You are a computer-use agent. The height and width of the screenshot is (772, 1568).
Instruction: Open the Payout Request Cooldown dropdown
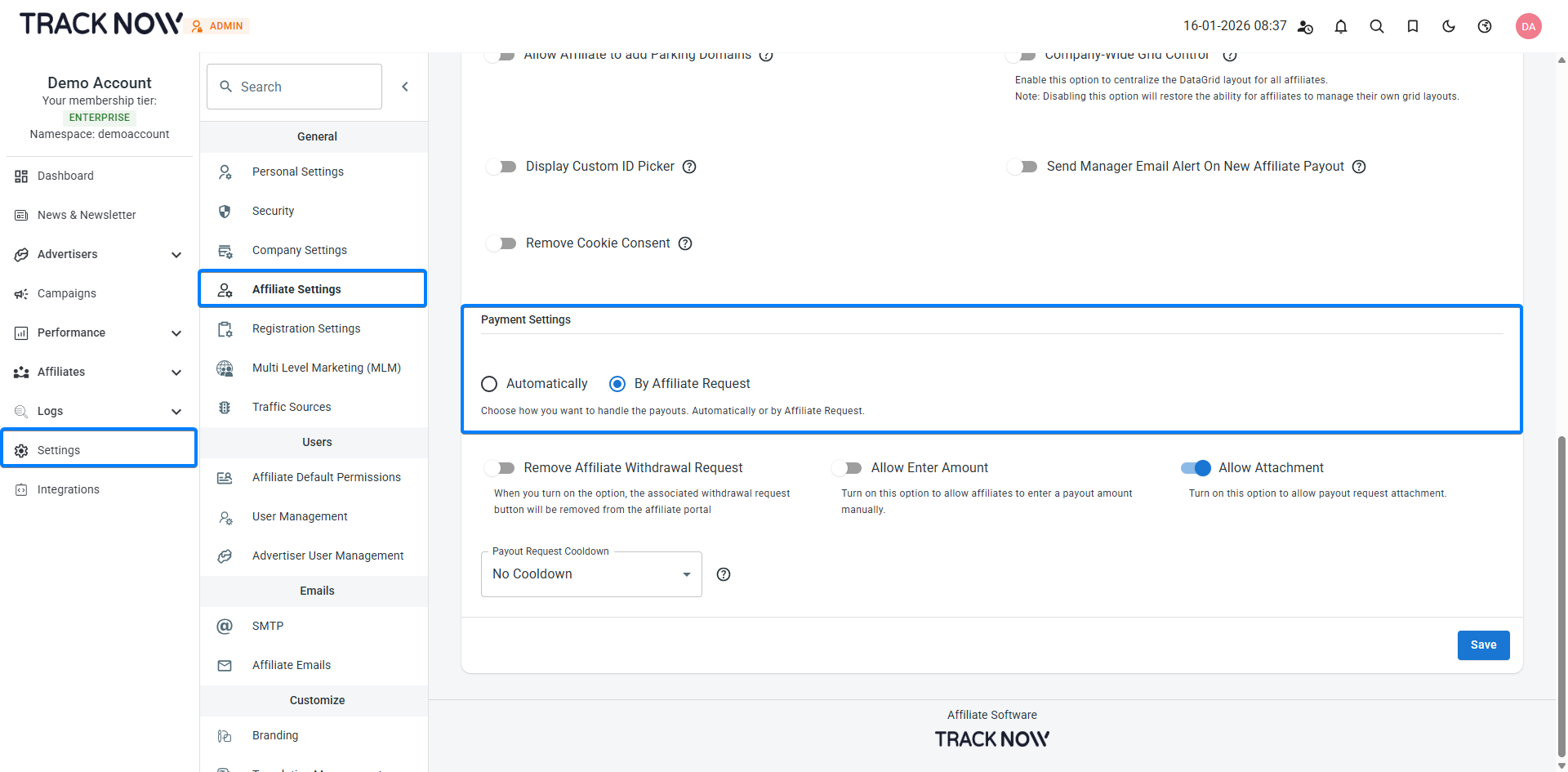pos(591,574)
